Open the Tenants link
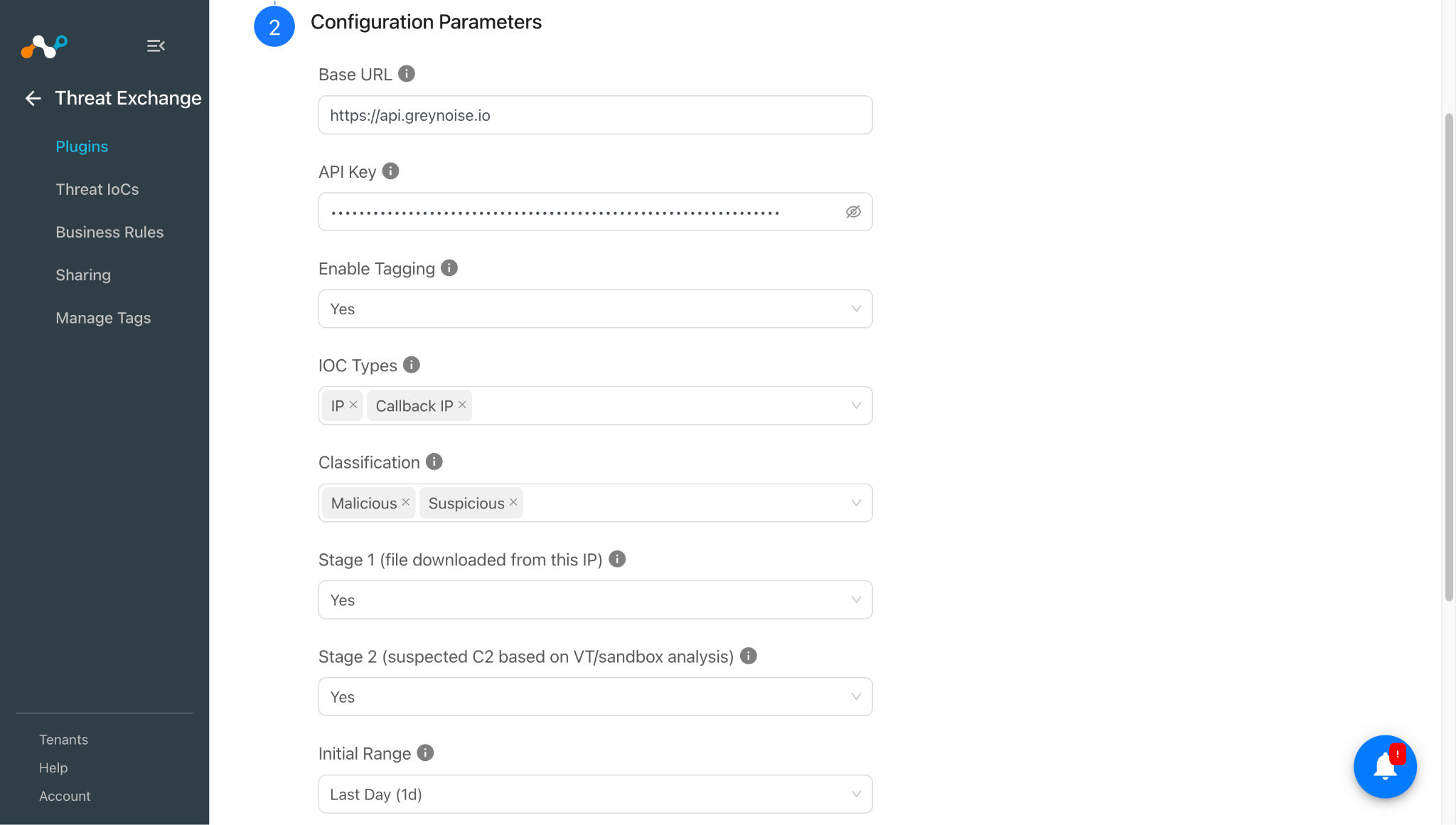 63,740
